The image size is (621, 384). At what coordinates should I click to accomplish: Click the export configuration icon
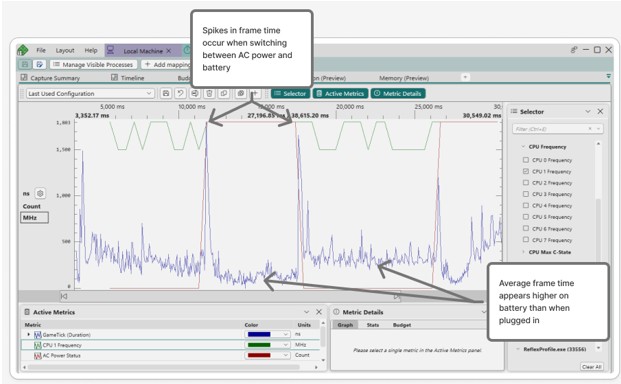195,93
